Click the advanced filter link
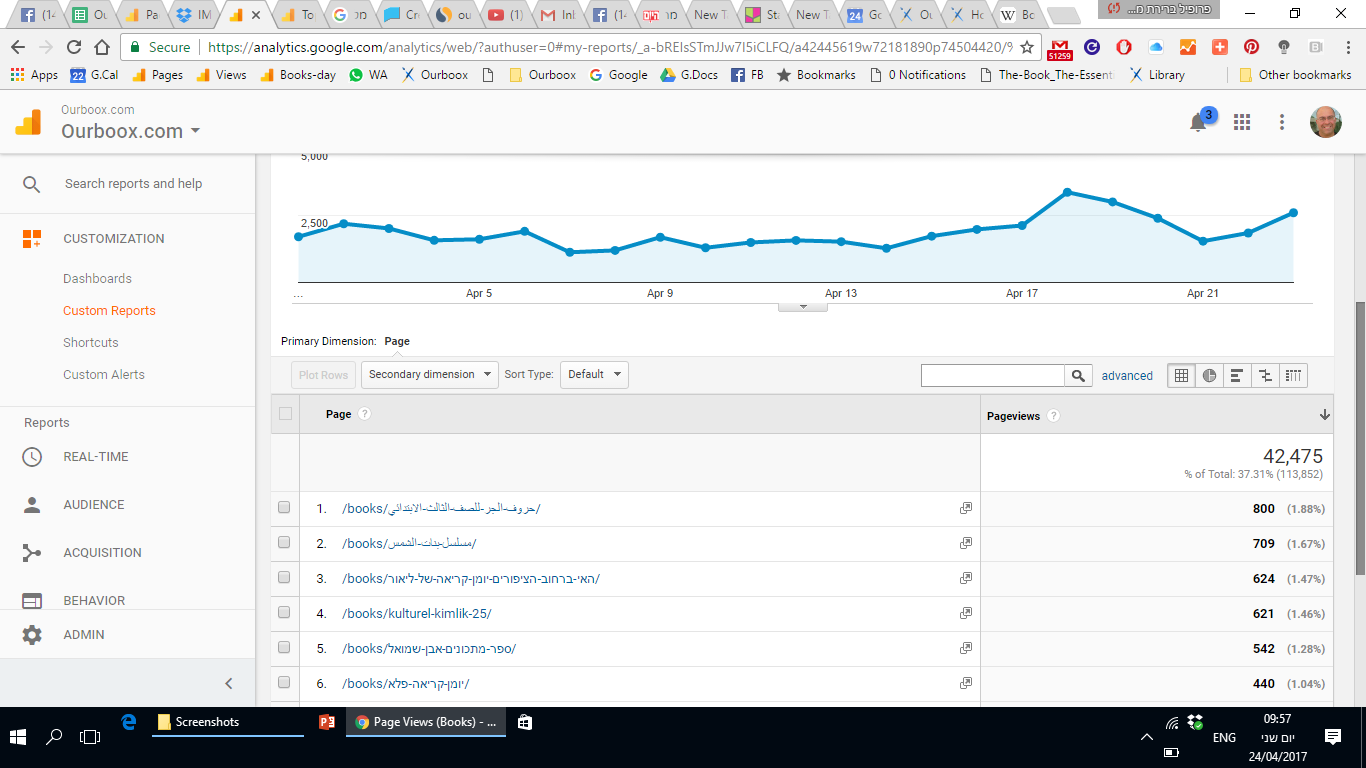The width and height of the screenshot is (1366, 768). pos(1127,376)
